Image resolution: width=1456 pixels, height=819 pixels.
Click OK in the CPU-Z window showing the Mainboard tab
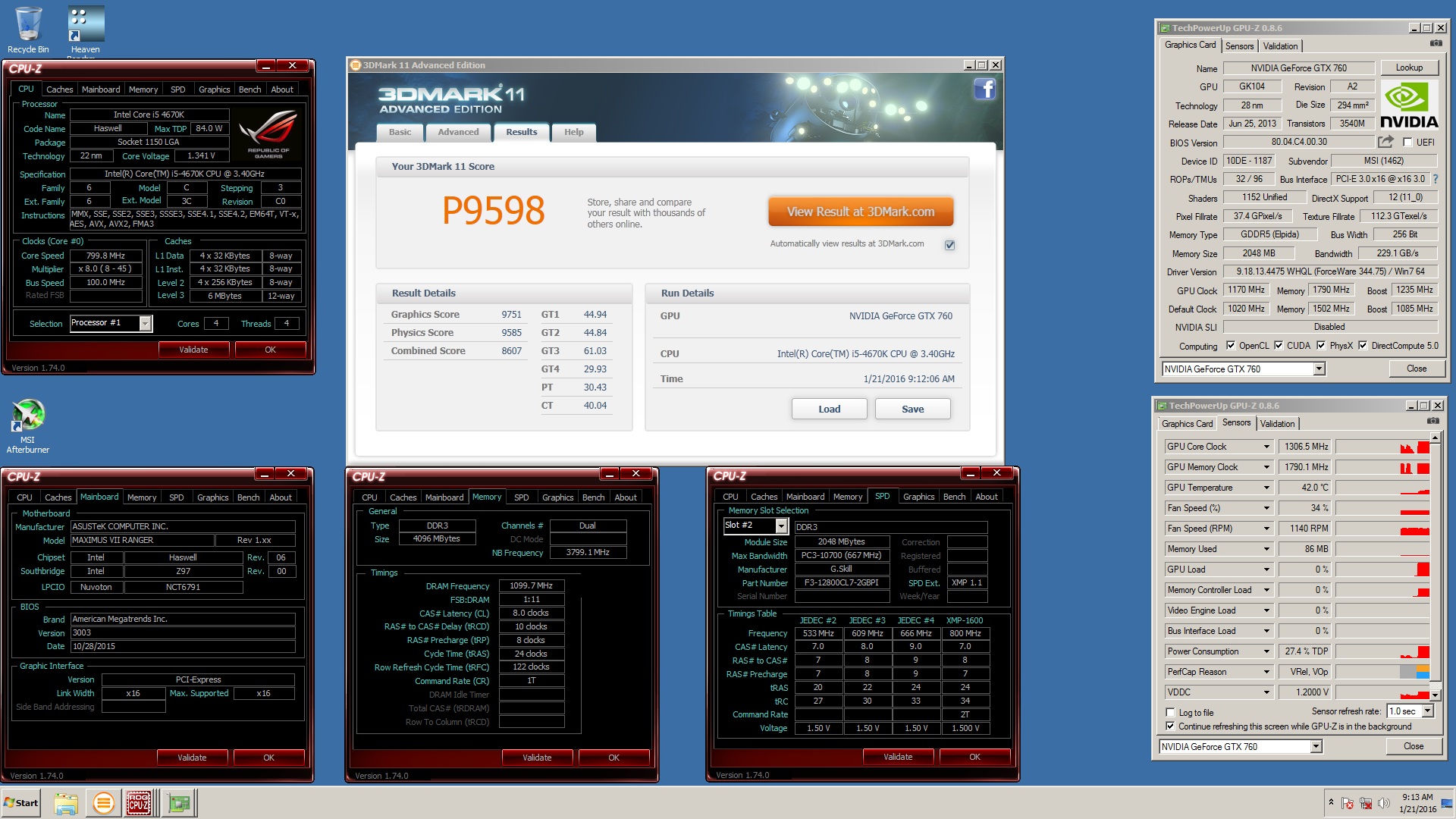(268, 758)
